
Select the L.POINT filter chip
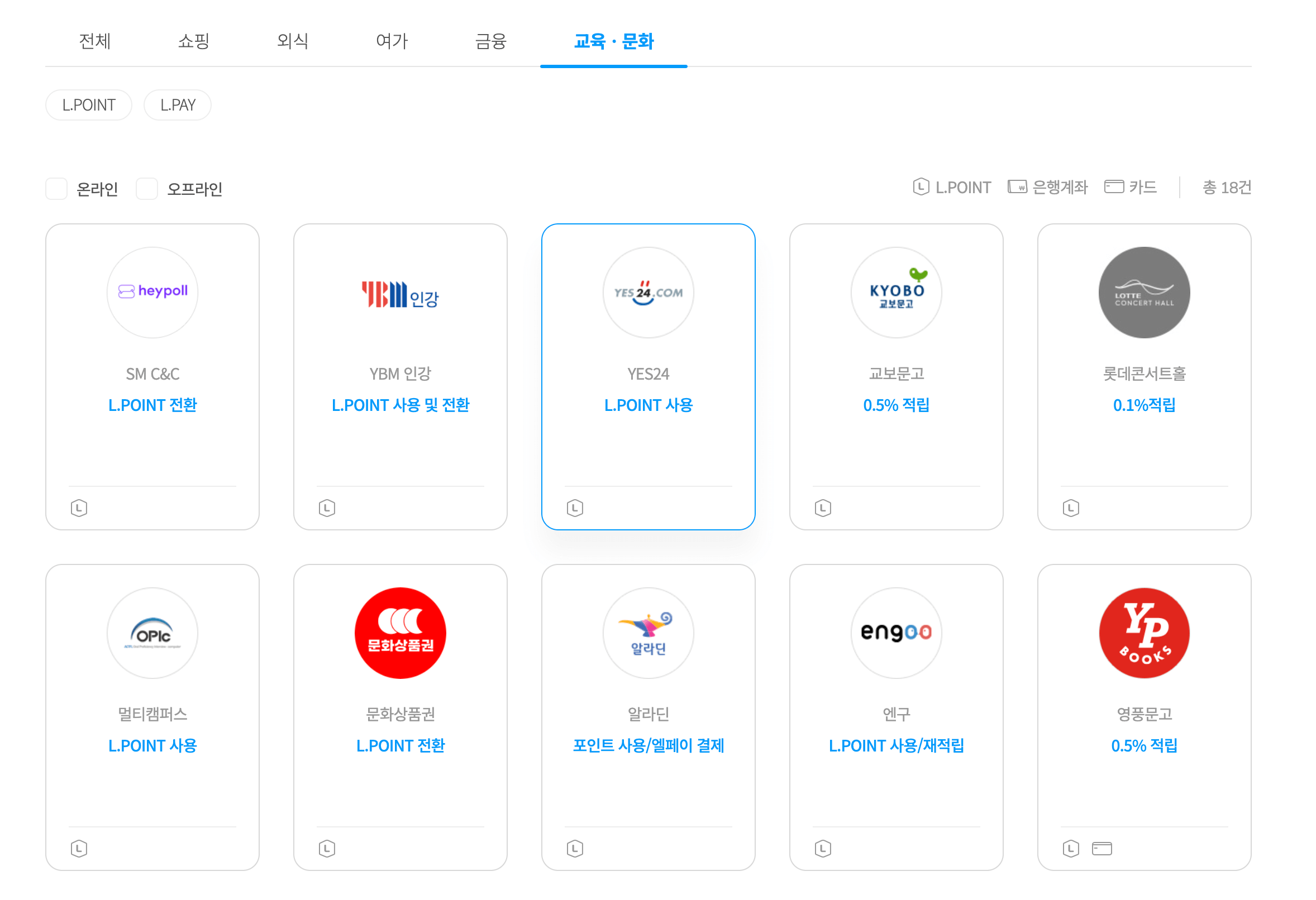(88, 104)
